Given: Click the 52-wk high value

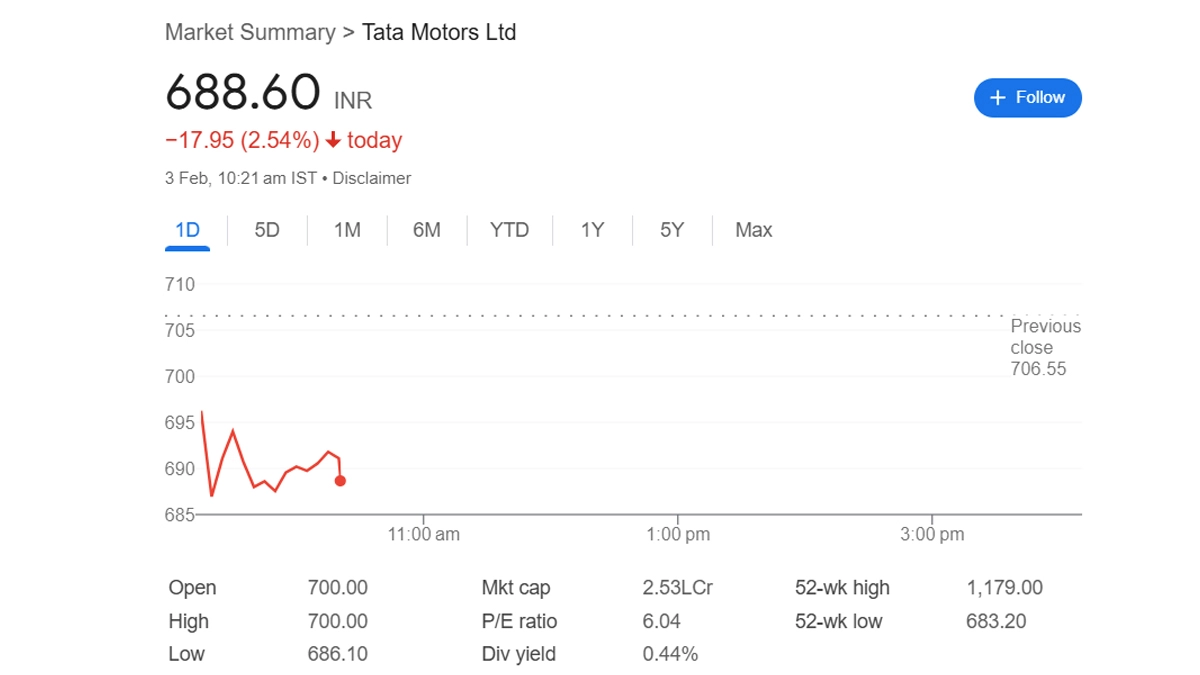Looking at the screenshot, I should [x=1004, y=588].
